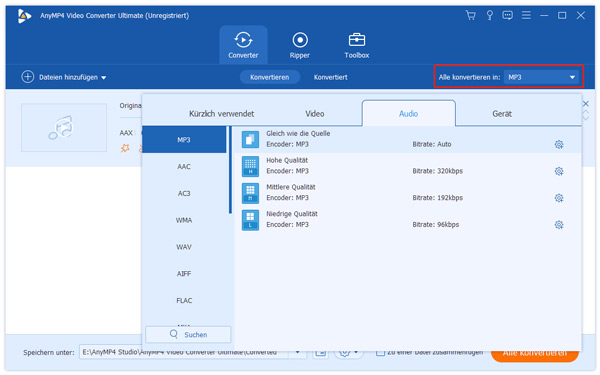Select WAV in the format list
The height and width of the screenshot is (375, 600).
184,247
